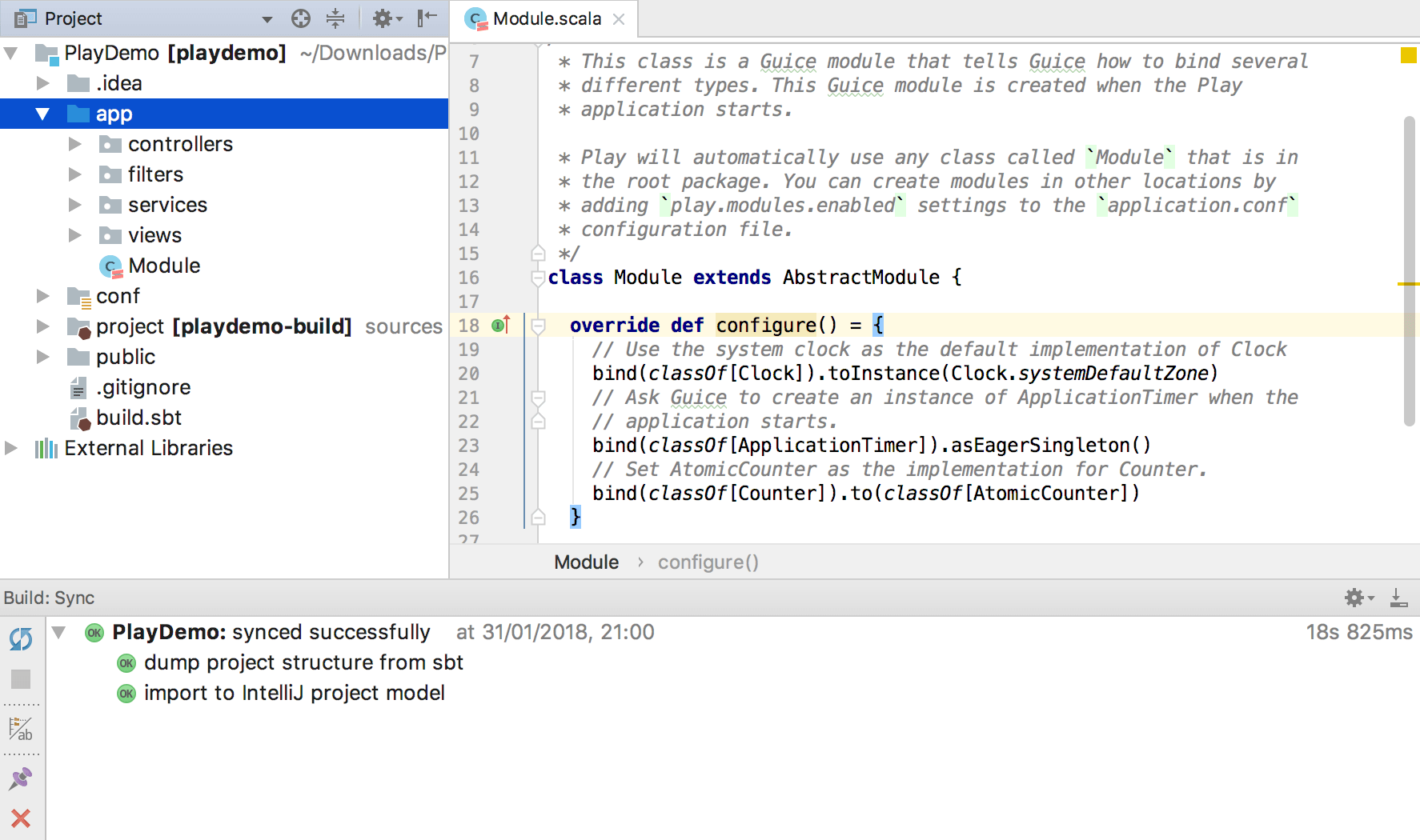This screenshot has height=840, width=1420.
Task: Click the orange warning stripe in the scrollbar
Action: click(x=1409, y=284)
